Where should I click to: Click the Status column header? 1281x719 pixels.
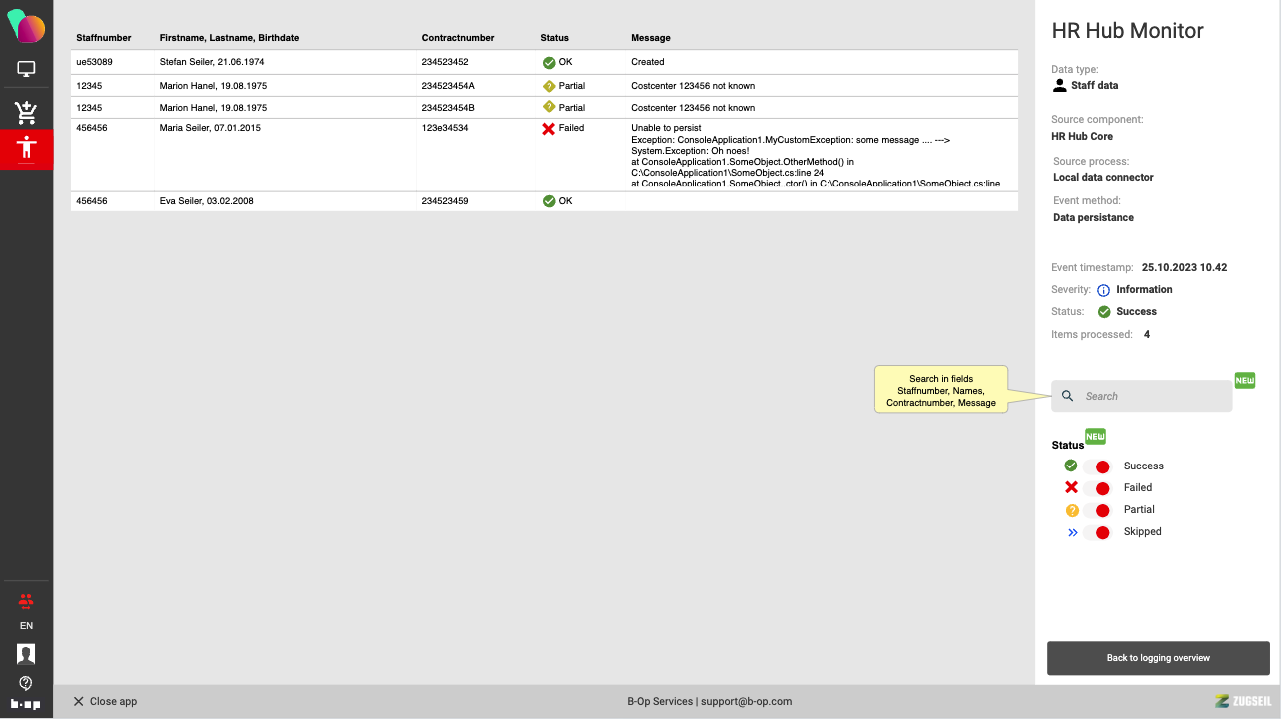[x=554, y=38]
